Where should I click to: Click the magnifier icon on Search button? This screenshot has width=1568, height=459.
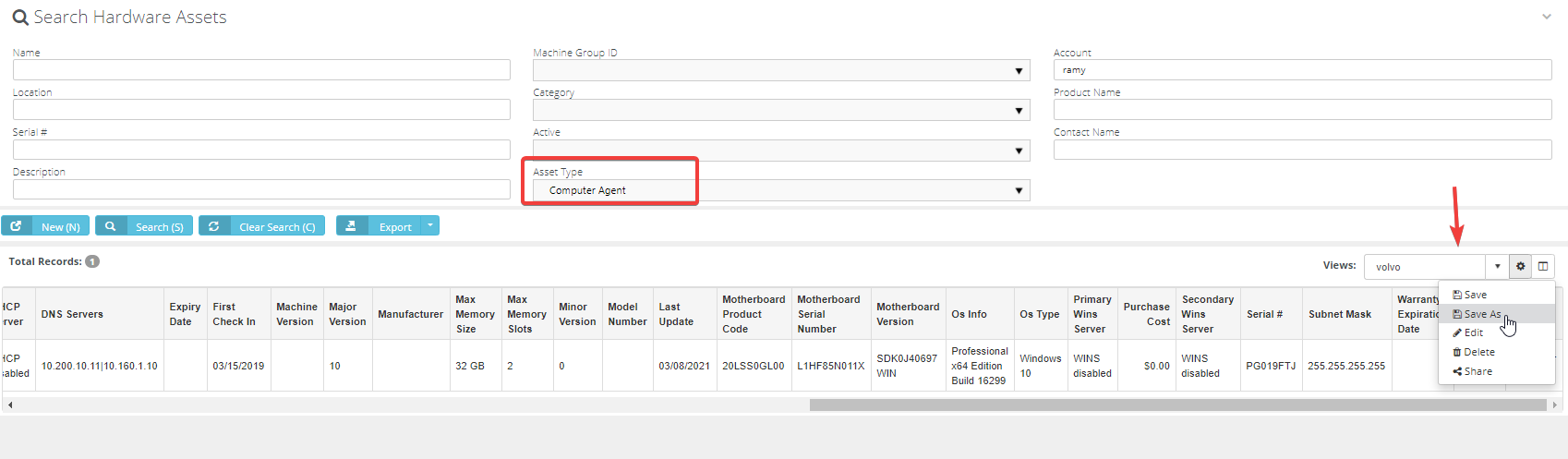[110, 226]
